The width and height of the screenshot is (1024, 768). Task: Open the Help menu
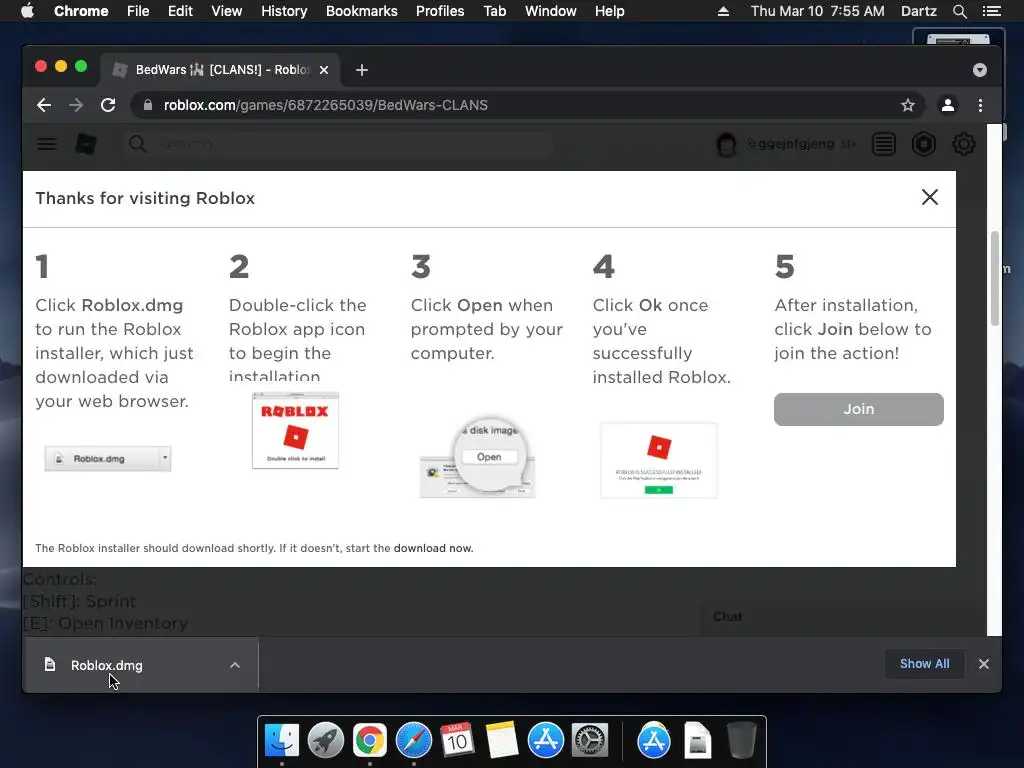coord(609,11)
